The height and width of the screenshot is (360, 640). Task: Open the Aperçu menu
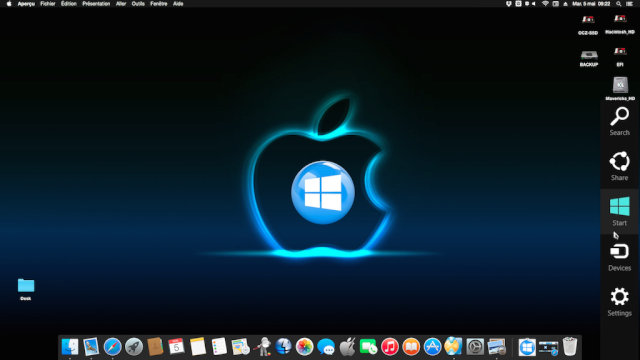tap(26, 4)
